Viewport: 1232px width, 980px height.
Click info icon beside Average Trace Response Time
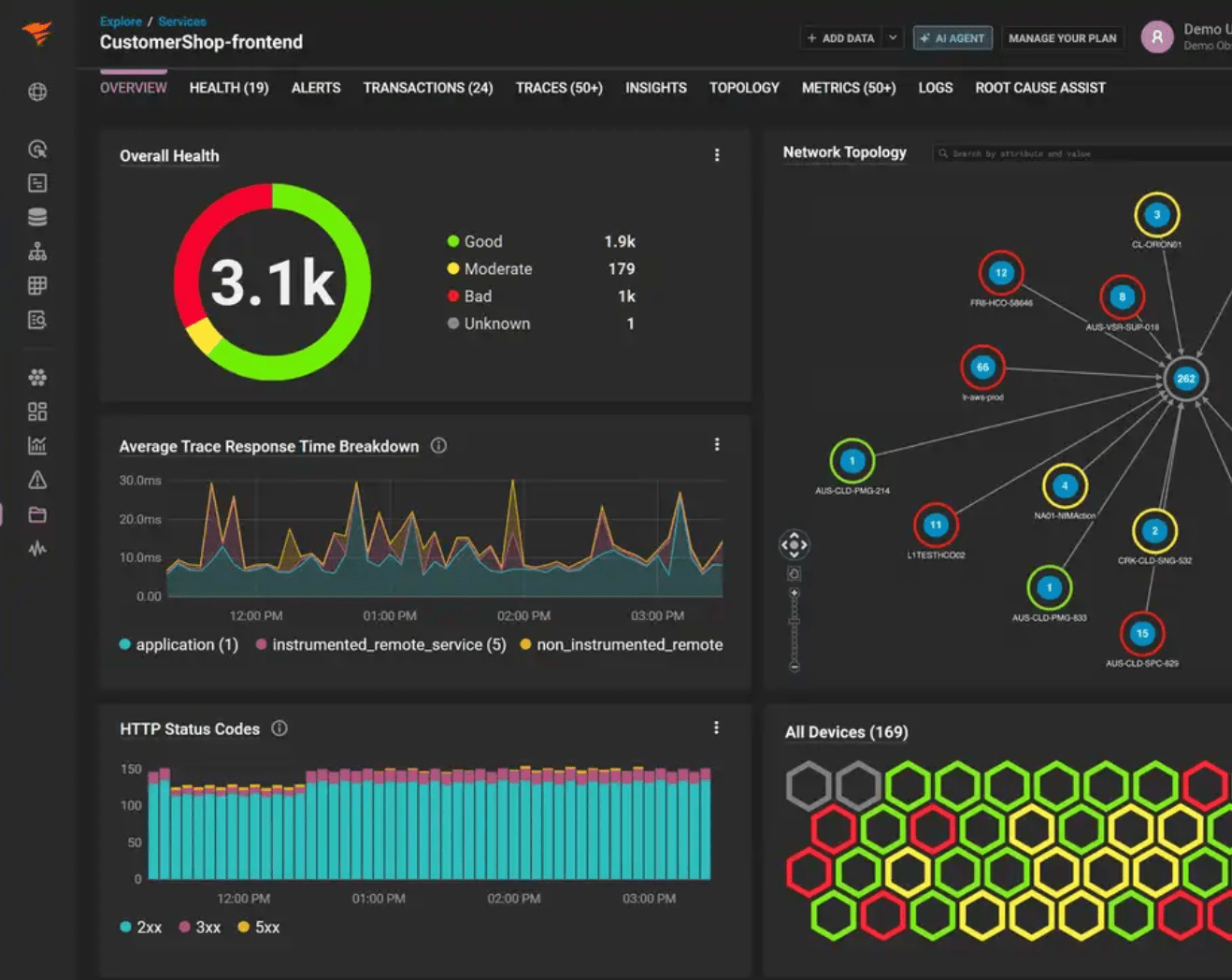pos(438,446)
